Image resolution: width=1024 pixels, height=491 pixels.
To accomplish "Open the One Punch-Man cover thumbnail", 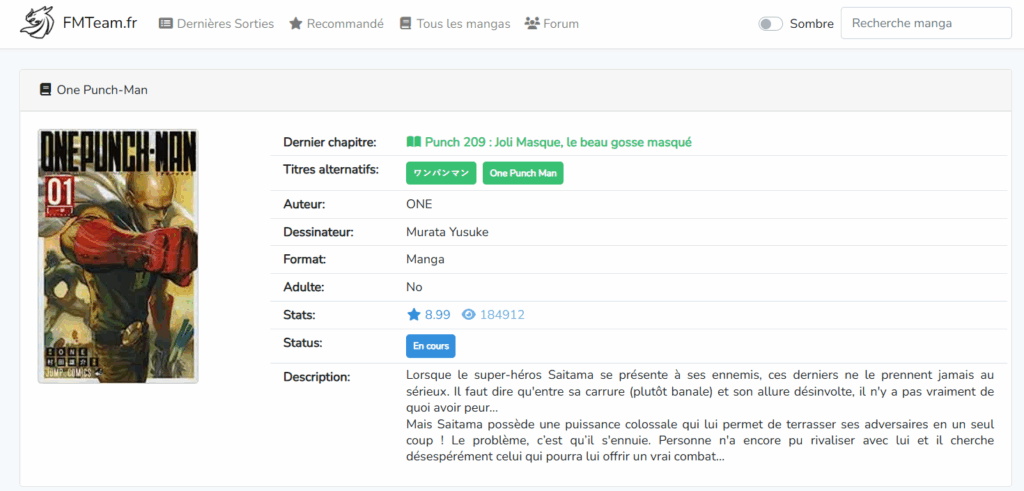I will click(118, 256).
